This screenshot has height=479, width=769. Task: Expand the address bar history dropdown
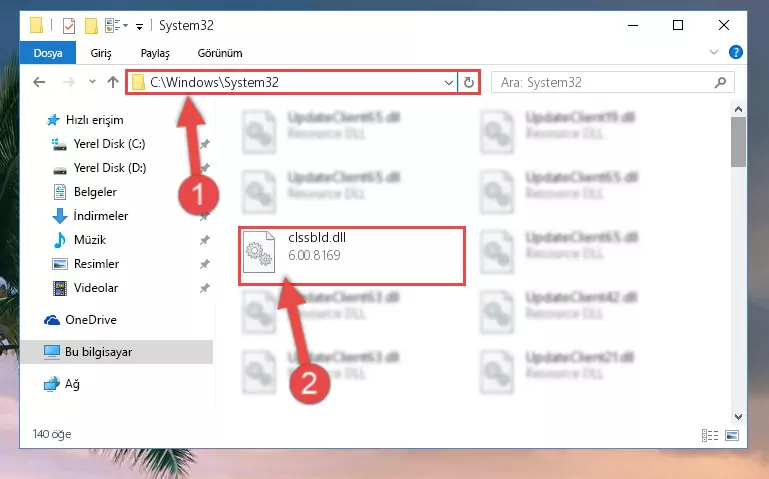(x=448, y=82)
